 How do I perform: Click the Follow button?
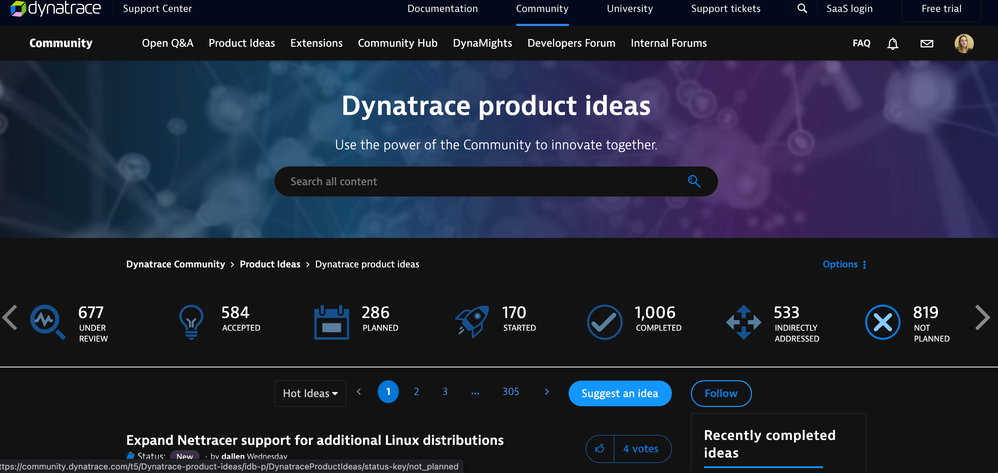point(721,393)
